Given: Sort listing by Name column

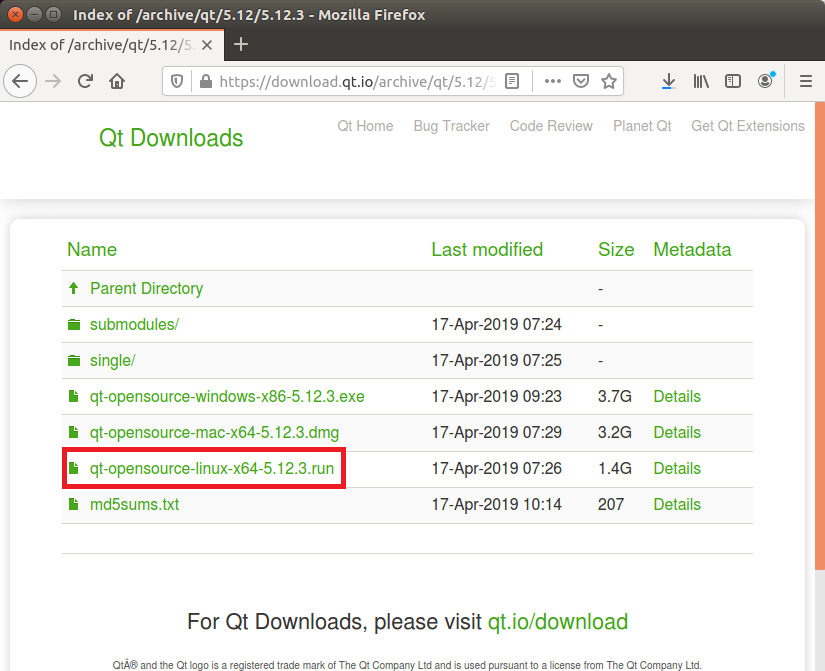Looking at the screenshot, I should tap(92, 249).
